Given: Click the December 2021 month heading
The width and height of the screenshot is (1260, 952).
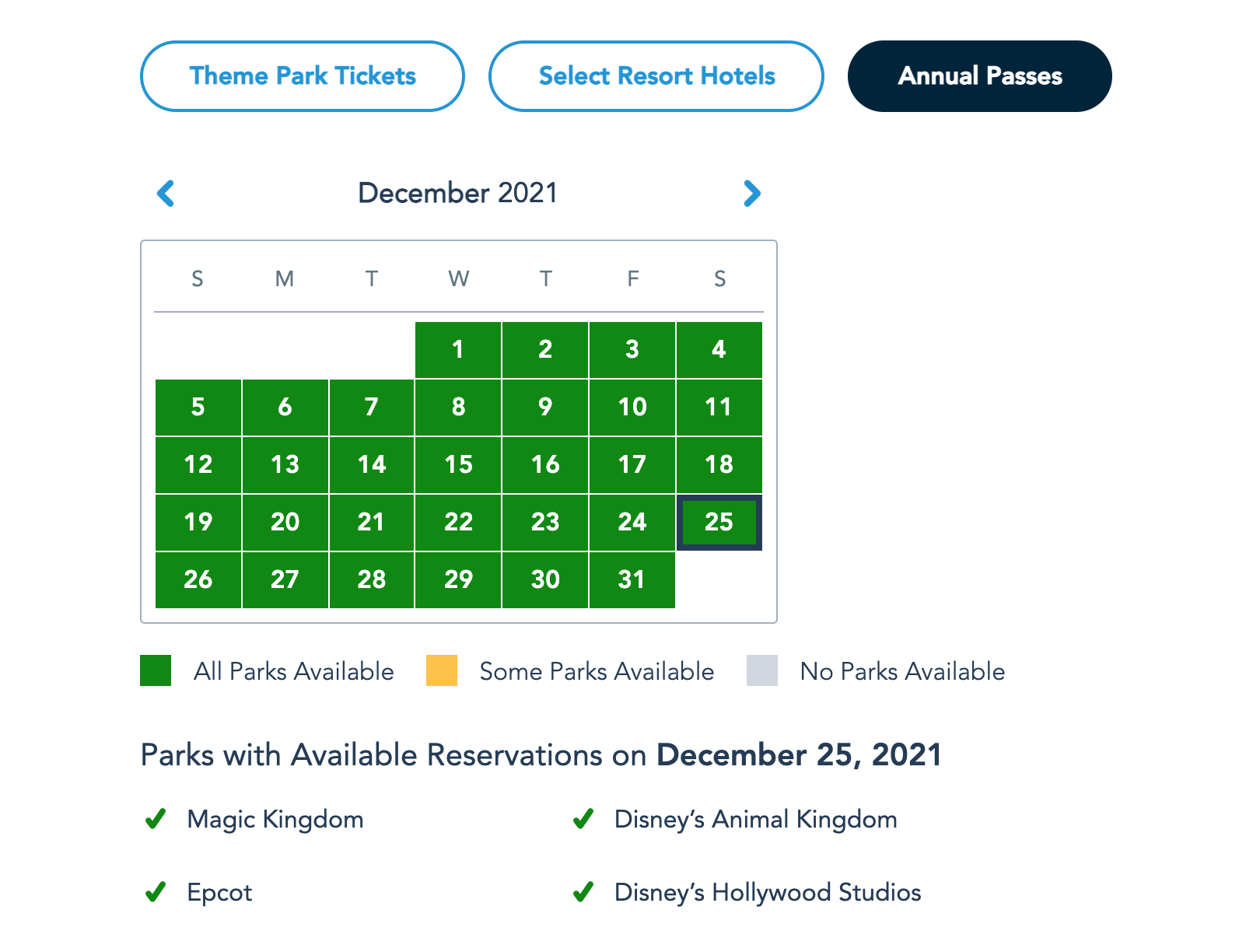Looking at the screenshot, I should [458, 193].
